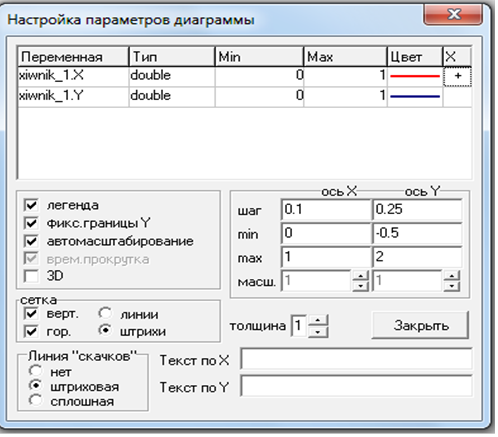Click the min field for axis X
The image size is (498, 437).
click(x=326, y=233)
